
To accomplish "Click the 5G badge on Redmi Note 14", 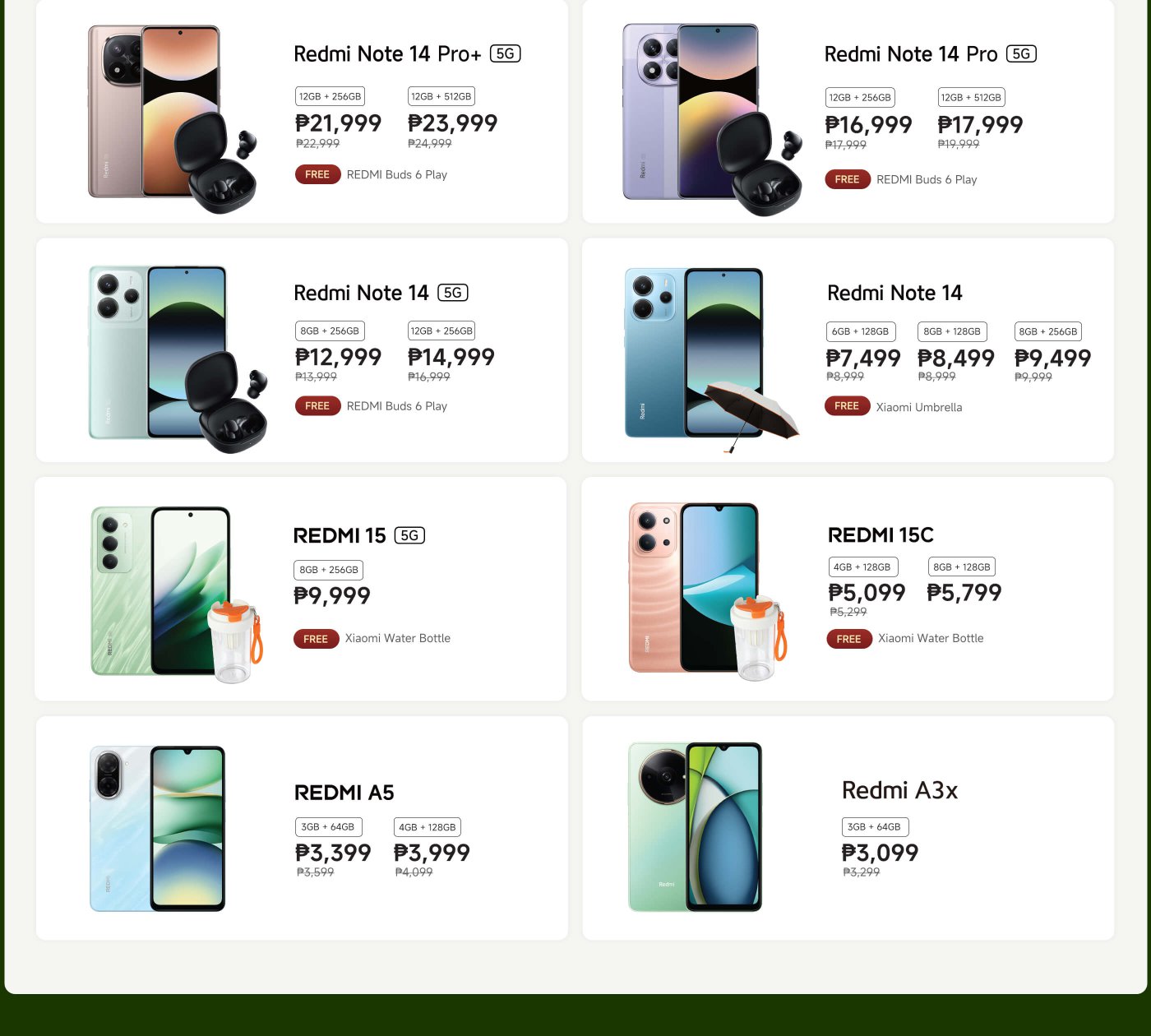I will point(454,292).
